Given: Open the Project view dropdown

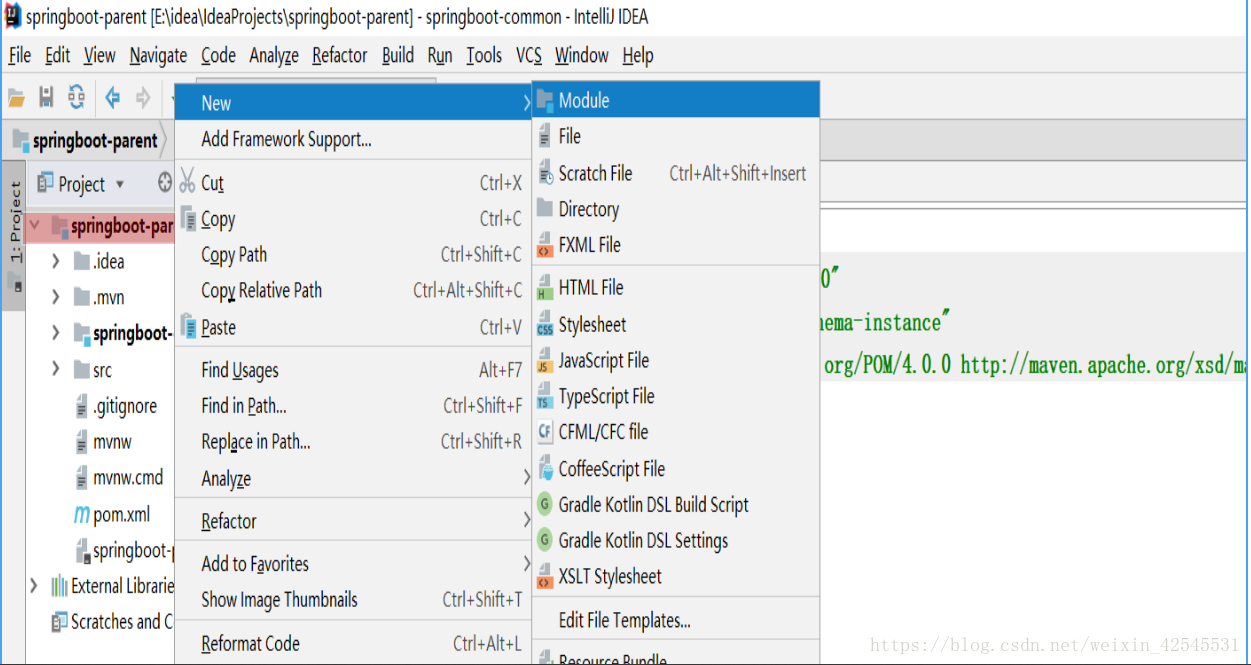Looking at the screenshot, I should [x=120, y=184].
